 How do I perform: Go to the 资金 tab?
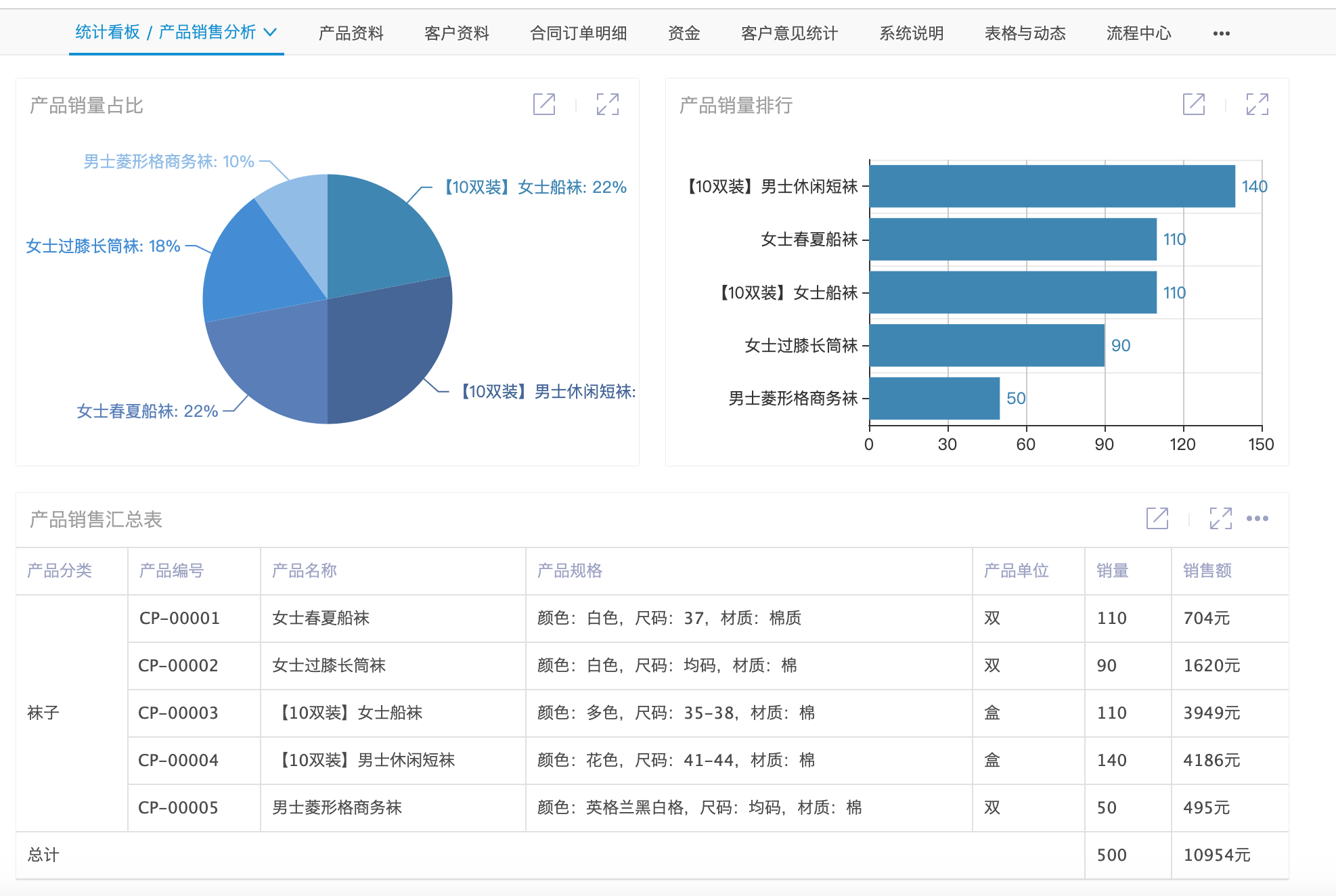684,33
